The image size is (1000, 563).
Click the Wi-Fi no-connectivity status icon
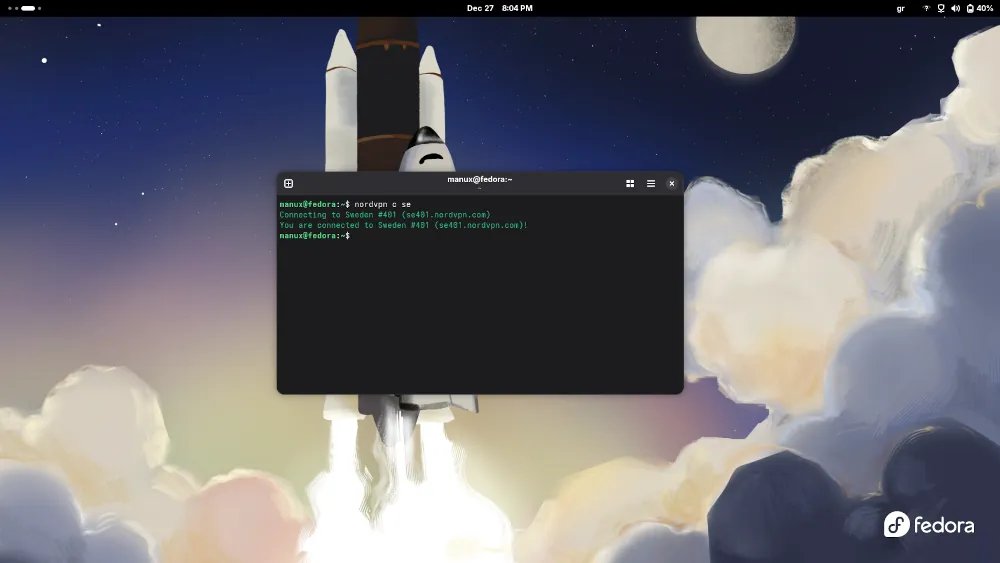(x=927, y=8)
